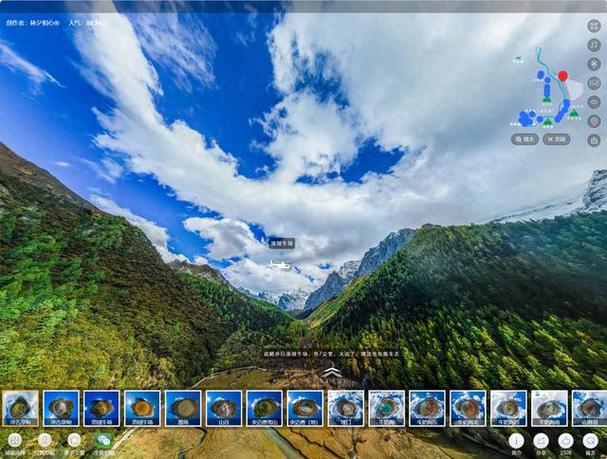Open the third scene thumbnail in the strip
The height and width of the screenshot is (459, 607).
click(x=102, y=408)
